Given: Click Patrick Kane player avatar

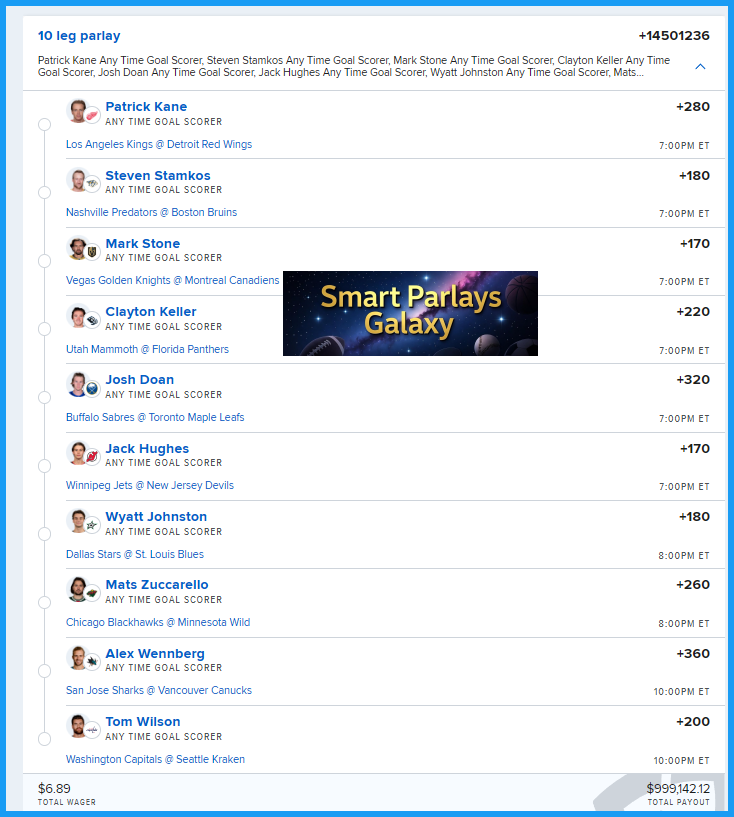Looking at the screenshot, I should 78,110.
